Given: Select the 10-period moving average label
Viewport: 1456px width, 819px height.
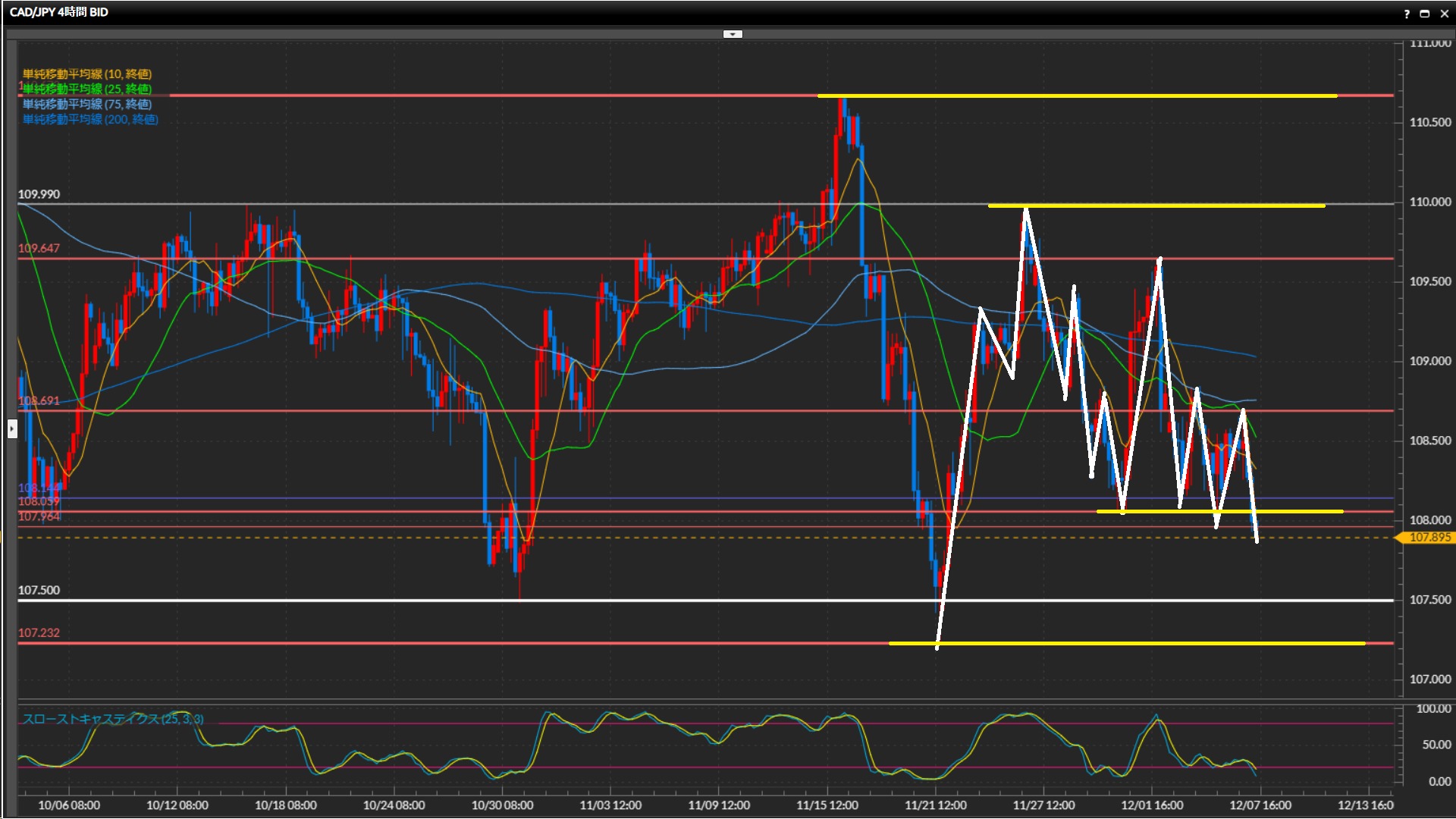Looking at the screenshot, I should [x=87, y=74].
